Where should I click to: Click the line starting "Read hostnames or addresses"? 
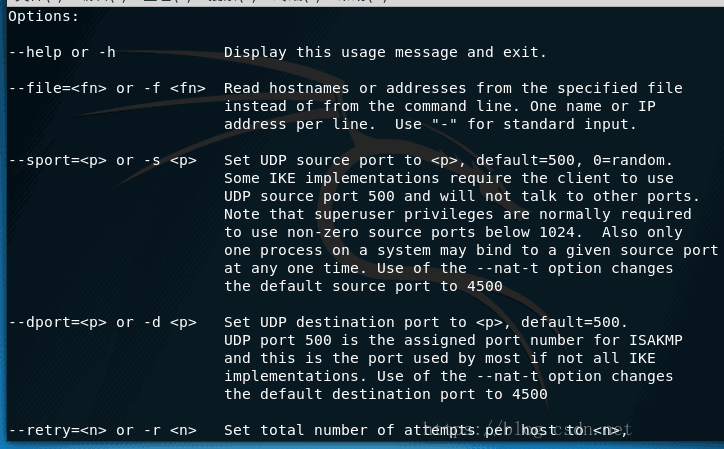coord(453,88)
